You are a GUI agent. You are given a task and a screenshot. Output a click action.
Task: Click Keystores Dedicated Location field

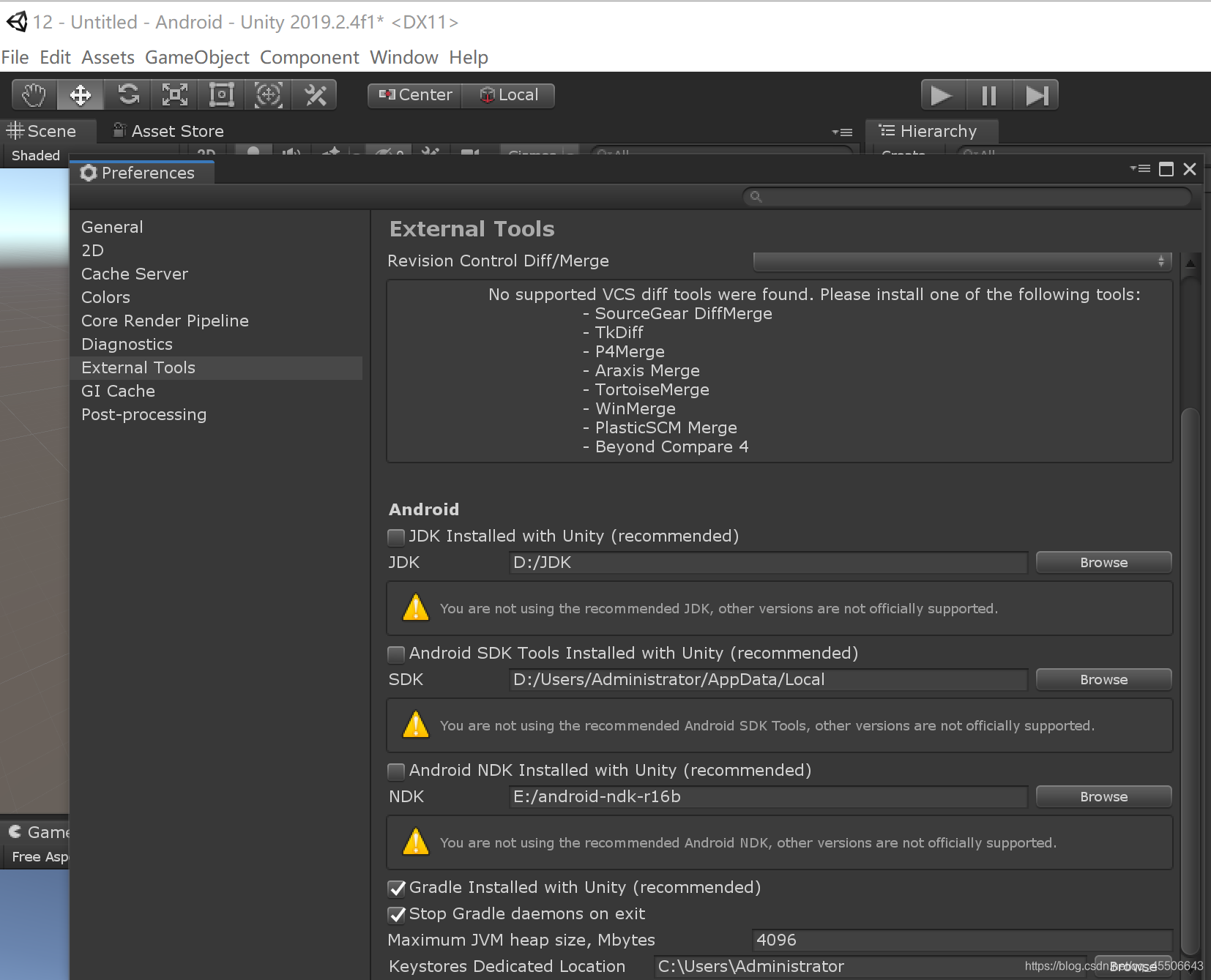[871, 966]
